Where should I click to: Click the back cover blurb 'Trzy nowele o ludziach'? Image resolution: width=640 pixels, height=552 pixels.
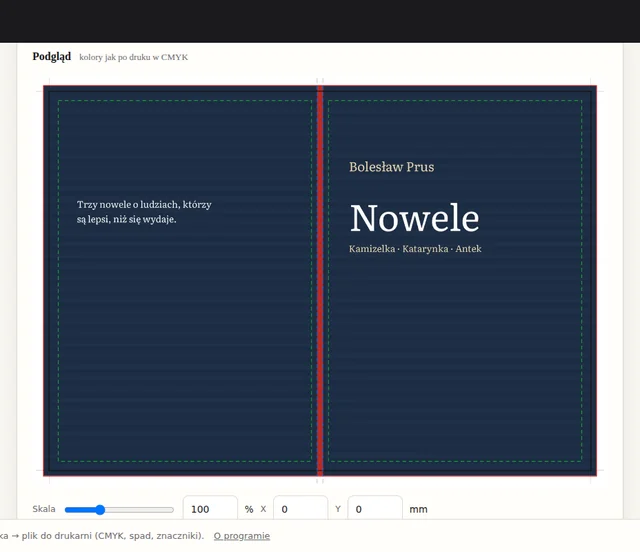(144, 211)
